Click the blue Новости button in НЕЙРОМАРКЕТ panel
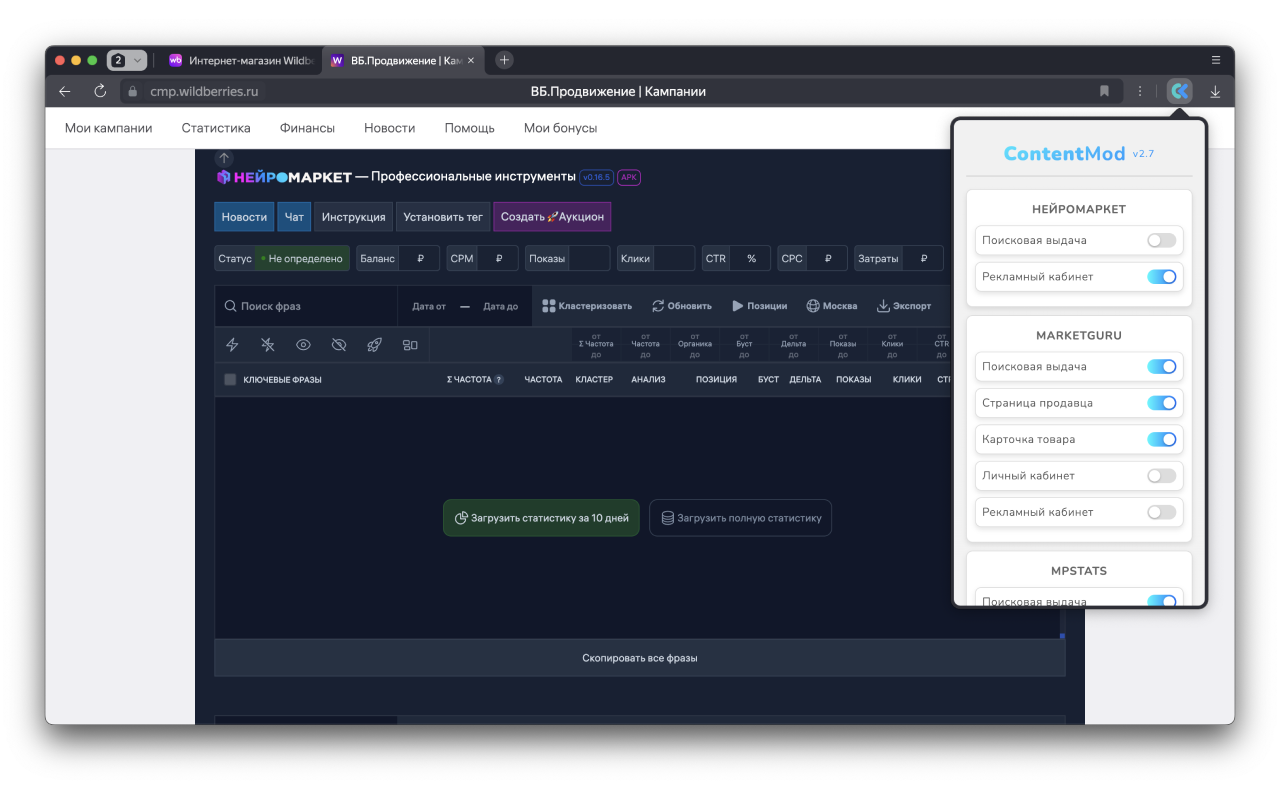The width and height of the screenshot is (1280, 800). pos(244,217)
